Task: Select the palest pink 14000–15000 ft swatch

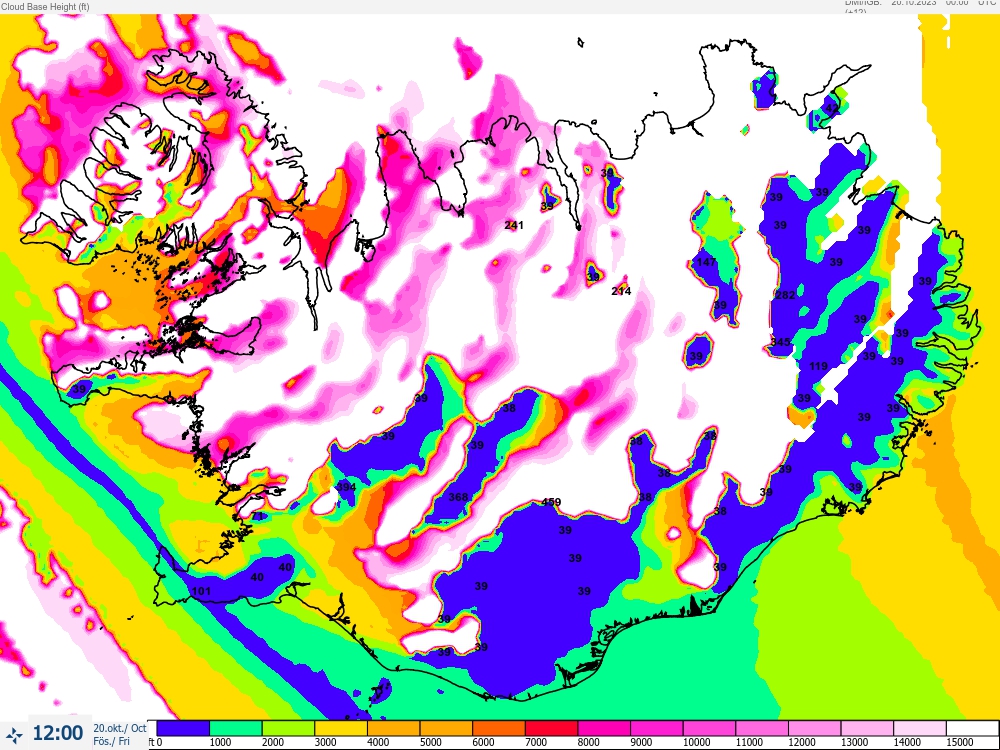Action: (920, 728)
